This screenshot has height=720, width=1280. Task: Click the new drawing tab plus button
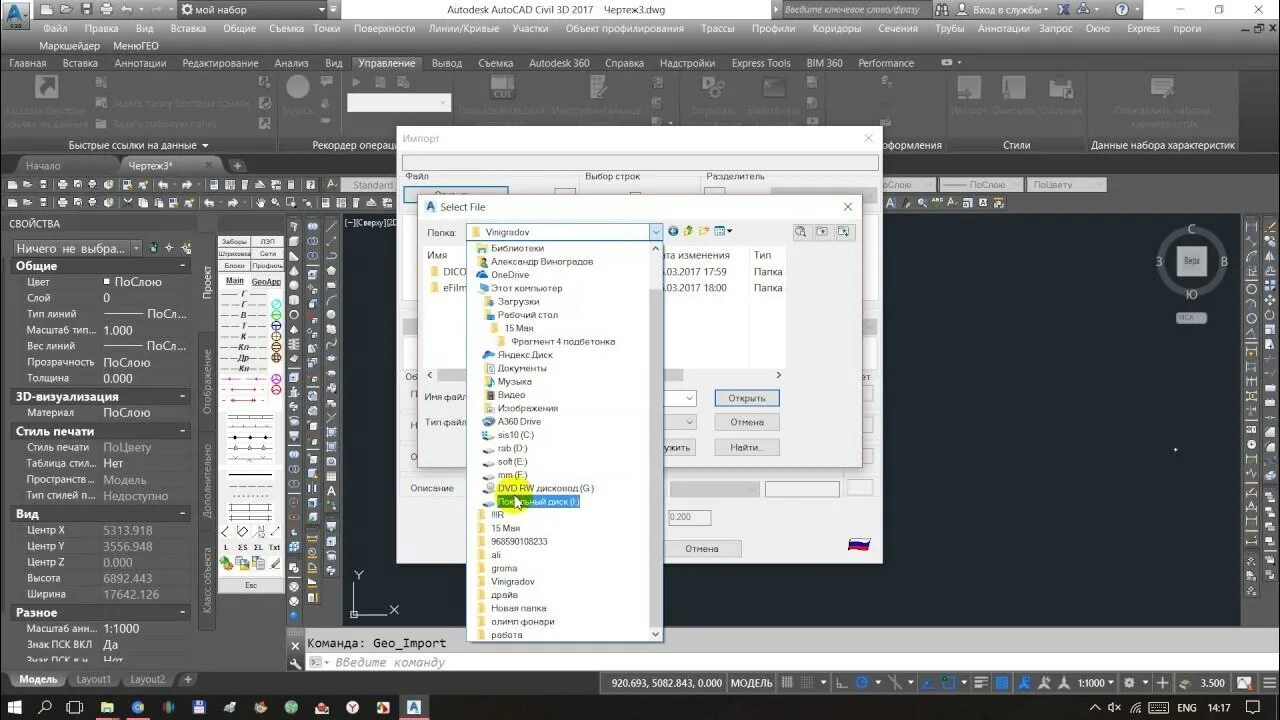click(237, 166)
